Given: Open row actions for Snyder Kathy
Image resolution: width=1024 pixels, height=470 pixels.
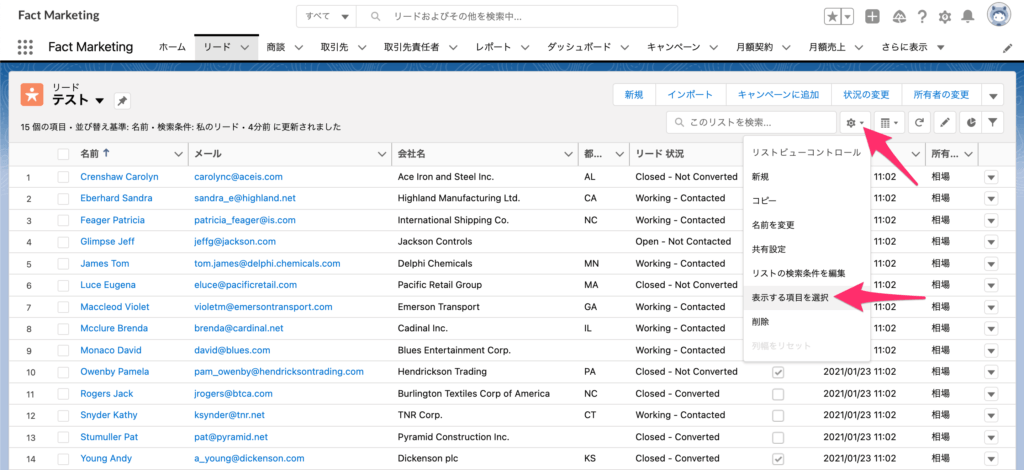Looking at the screenshot, I should (991, 415).
